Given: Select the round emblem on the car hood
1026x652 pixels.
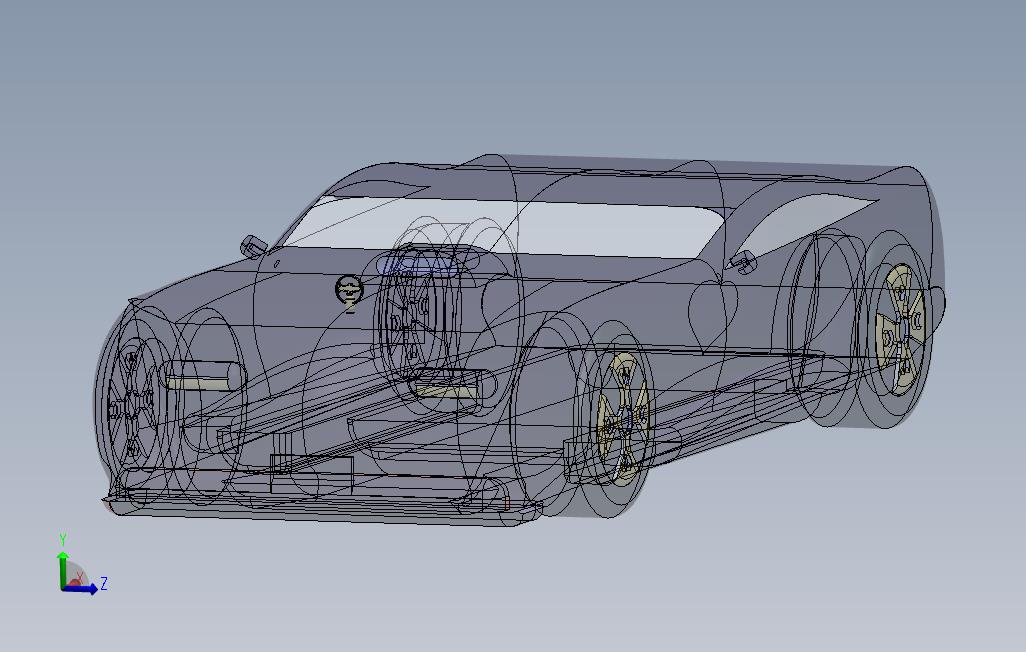Looking at the screenshot, I should click(349, 289).
